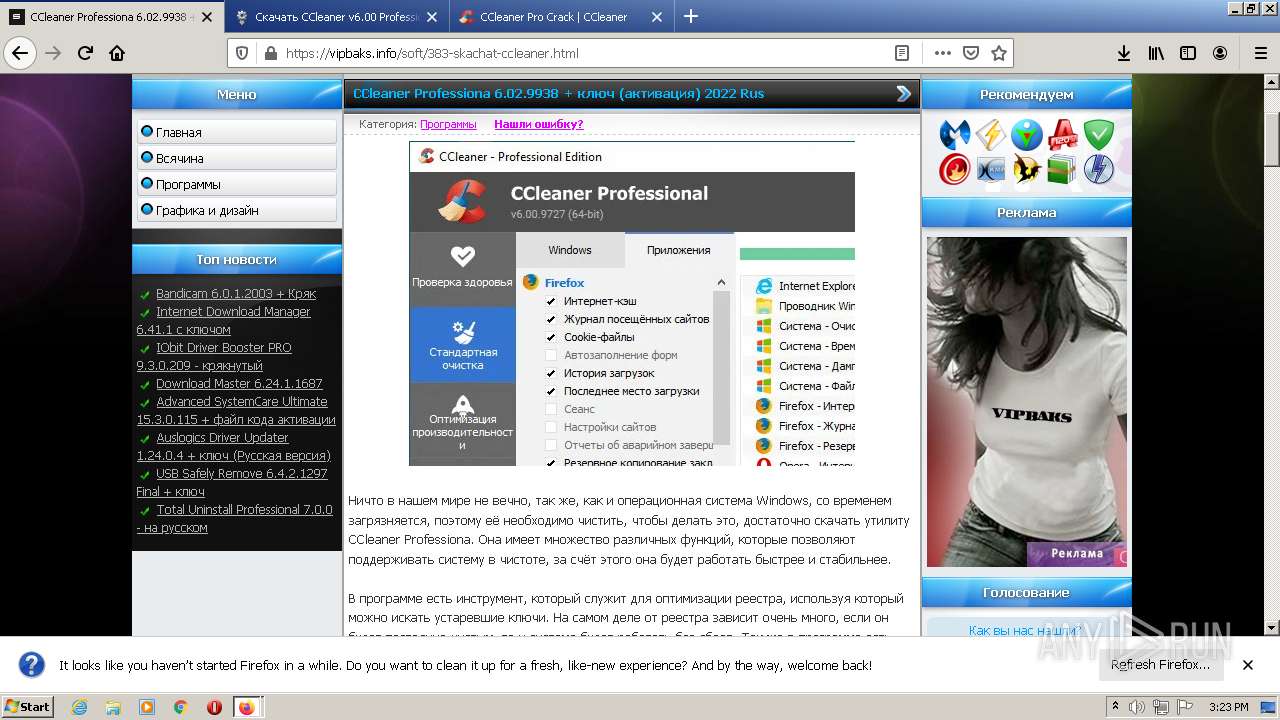Image resolution: width=1280 pixels, height=720 pixels.
Task: Open the Library bookmarks icon
Action: point(1156,53)
